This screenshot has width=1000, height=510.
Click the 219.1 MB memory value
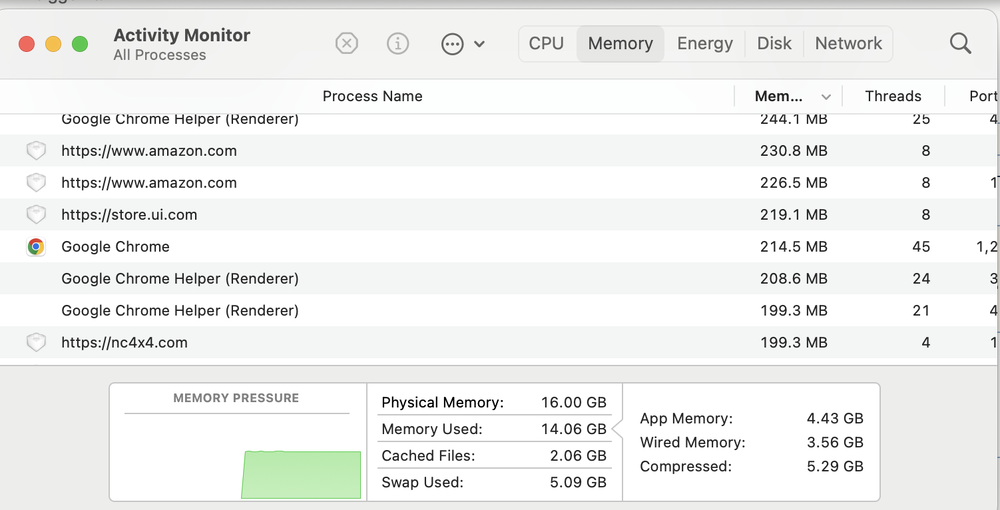pyautogui.click(x=793, y=215)
